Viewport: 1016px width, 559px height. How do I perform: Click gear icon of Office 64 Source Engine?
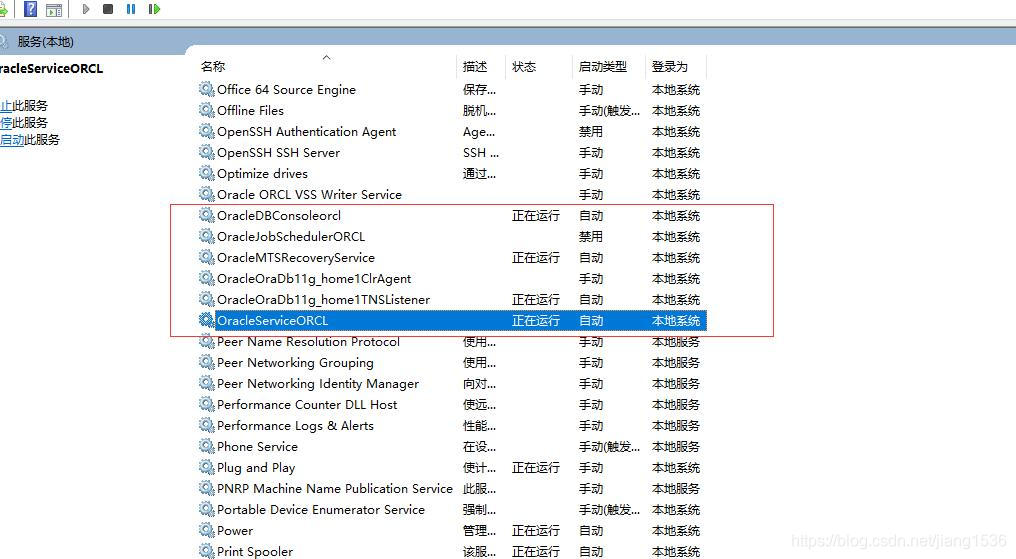coord(207,89)
